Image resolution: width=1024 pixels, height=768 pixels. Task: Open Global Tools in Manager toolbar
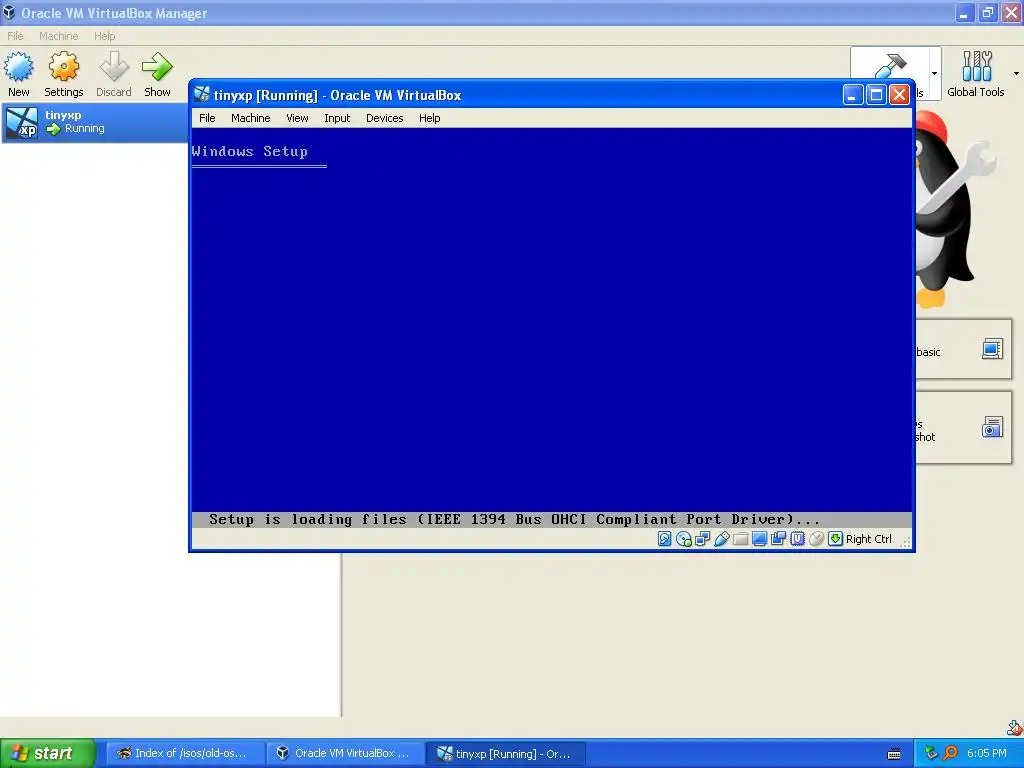[976, 74]
